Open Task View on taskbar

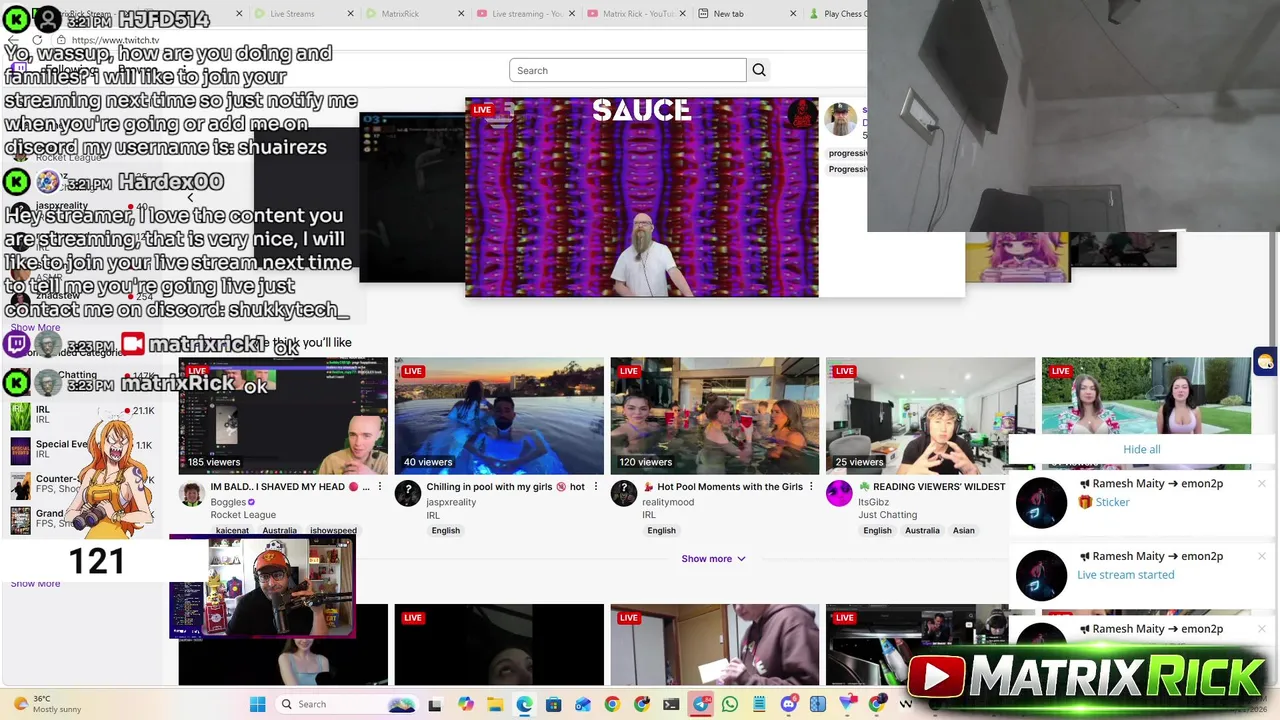434,704
